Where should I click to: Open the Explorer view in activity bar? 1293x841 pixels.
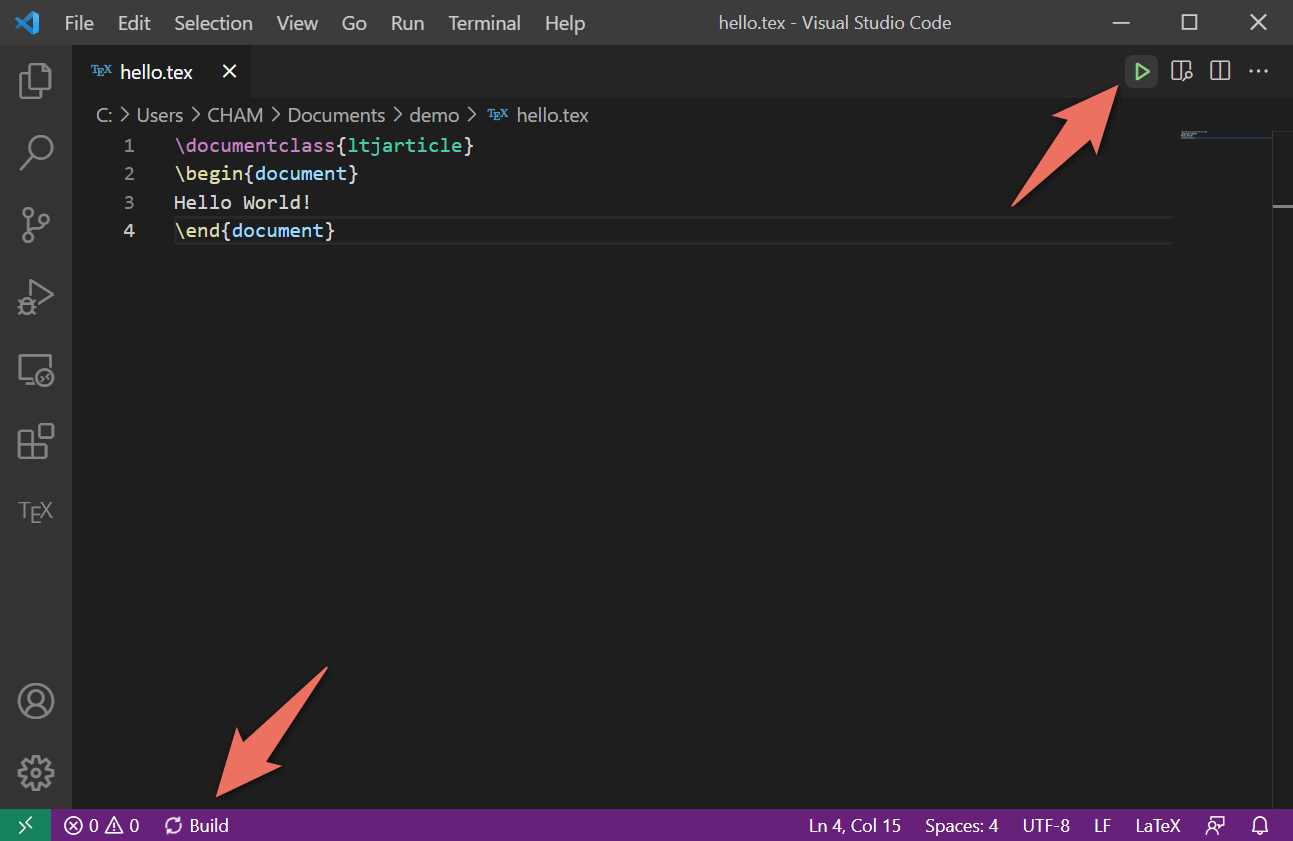(x=36, y=81)
